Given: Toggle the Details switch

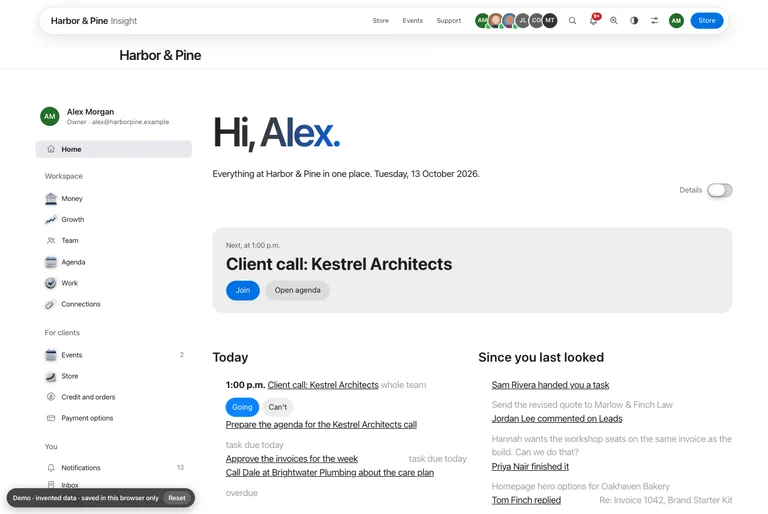Looking at the screenshot, I should click(x=720, y=190).
